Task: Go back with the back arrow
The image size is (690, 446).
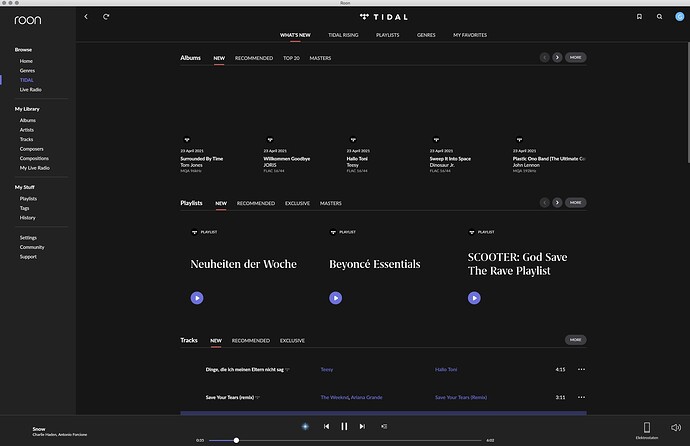Action: click(x=86, y=17)
